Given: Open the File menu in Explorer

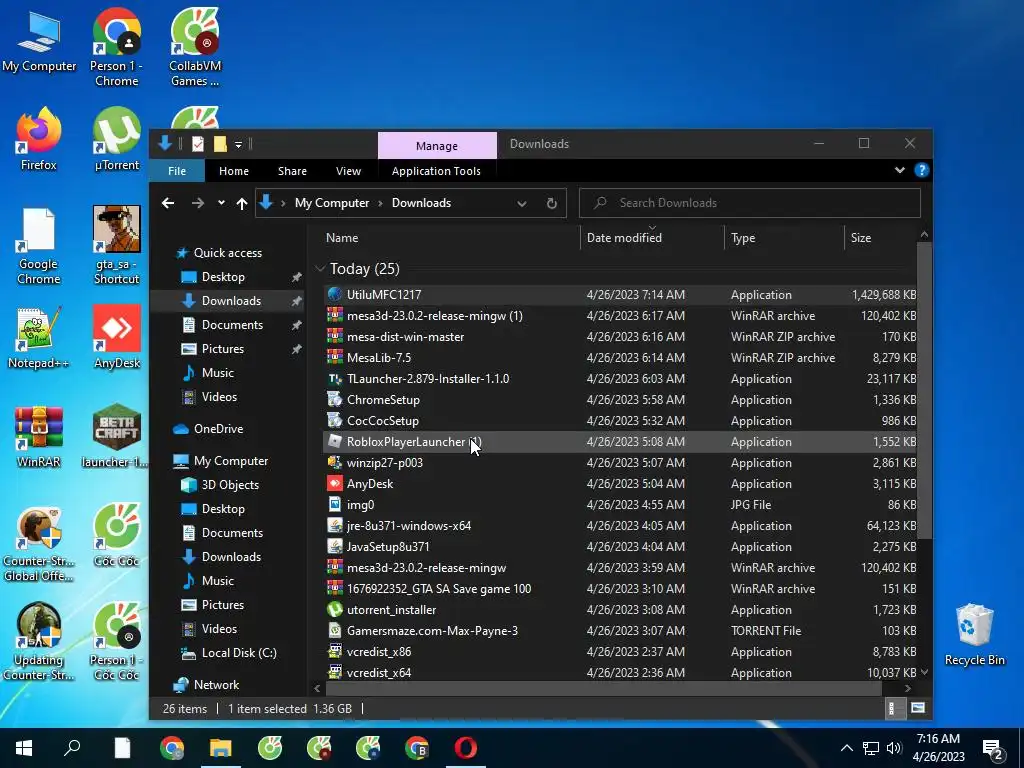Looking at the screenshot, I should pos(177,171).
